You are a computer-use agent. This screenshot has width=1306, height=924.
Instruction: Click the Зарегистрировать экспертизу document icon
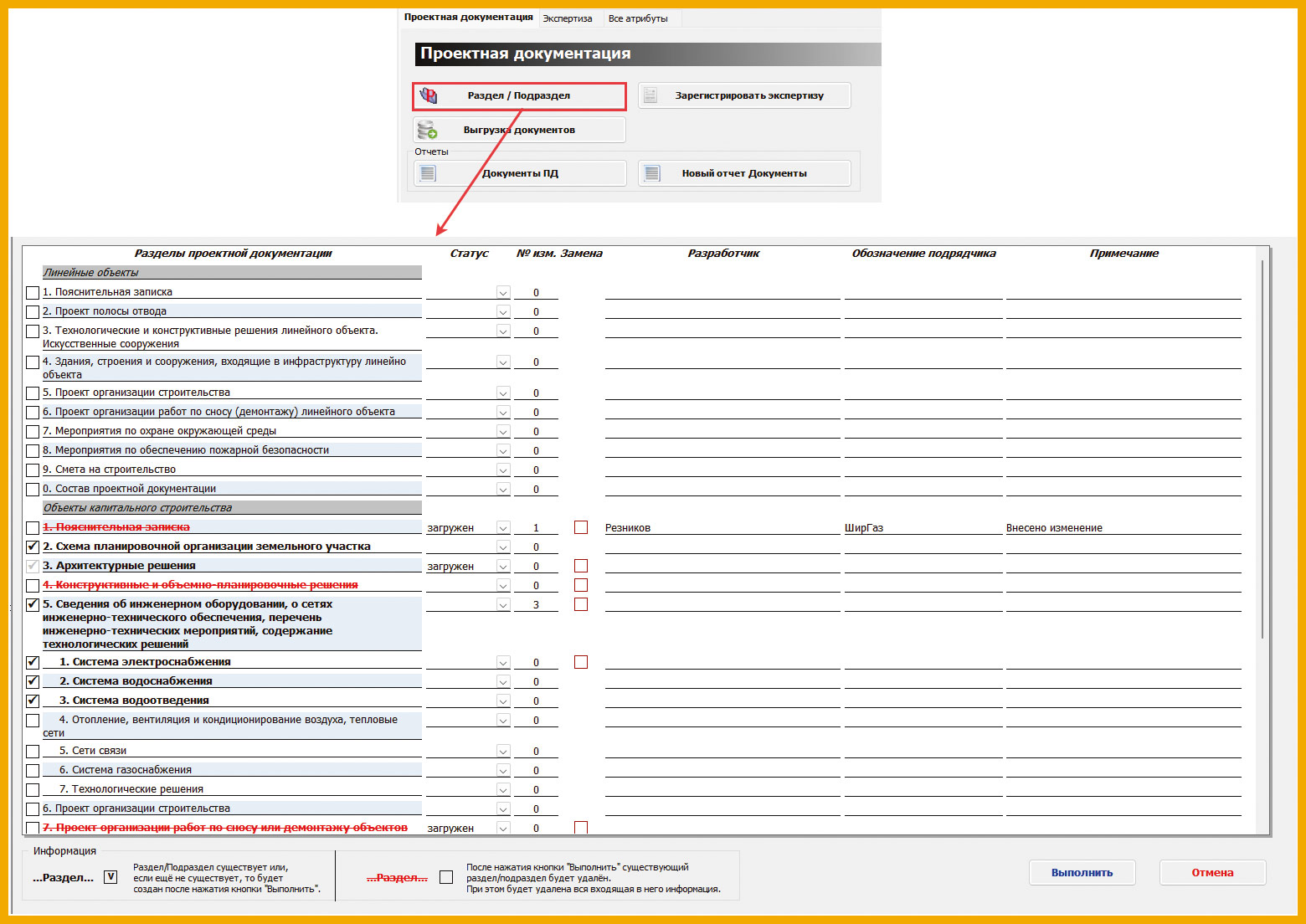pyautogui.click(x=650, y=95)
